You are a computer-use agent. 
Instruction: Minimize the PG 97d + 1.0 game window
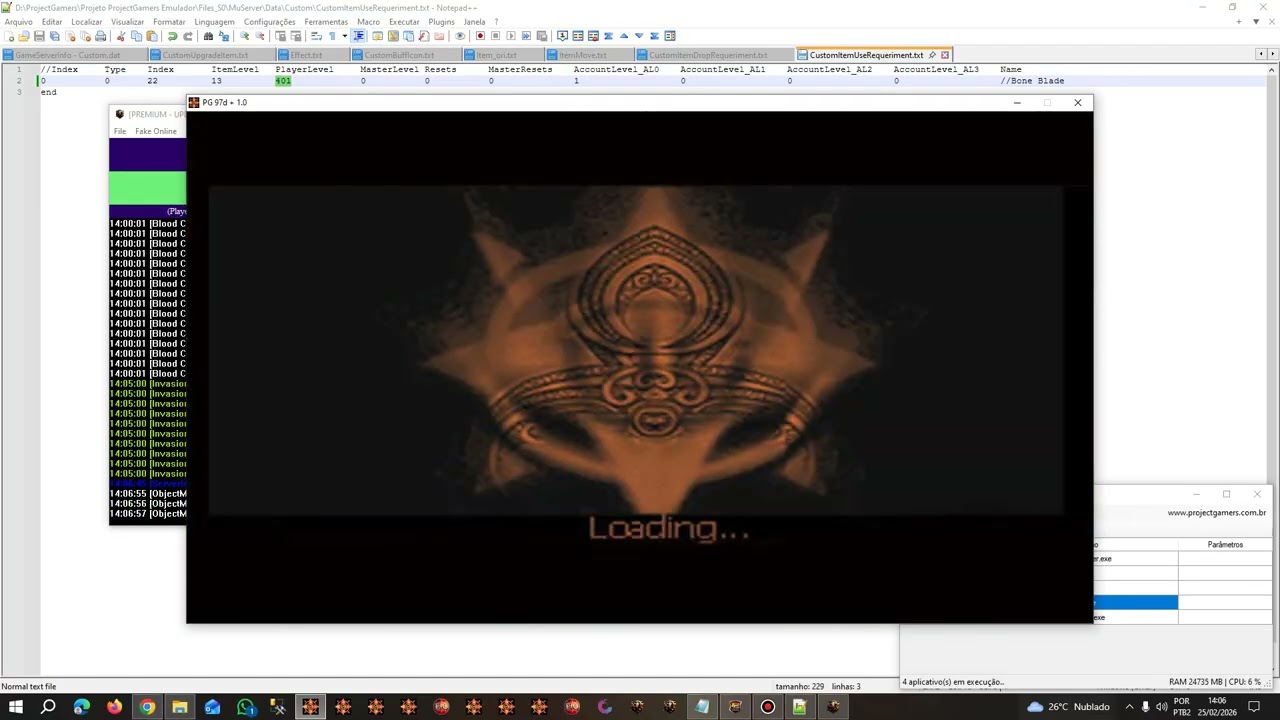point(1017,102)
